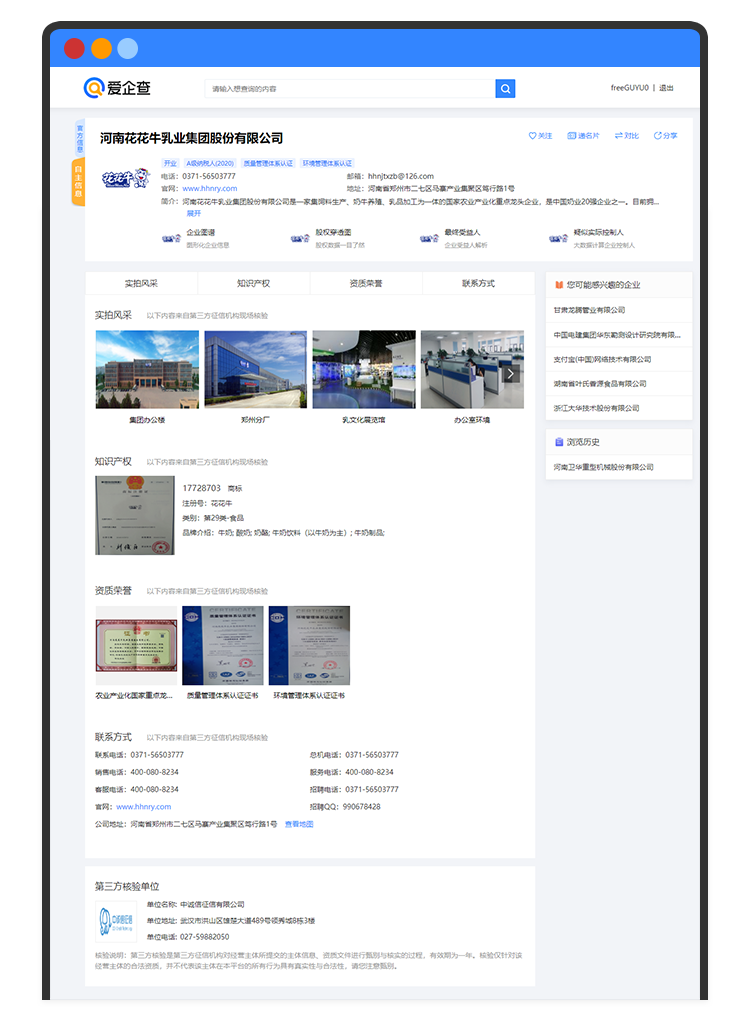Click the A级纳税人(2020) tag
Image resolution: width=750 pixels, height=1033 pixels.
(x=210, y=163)
